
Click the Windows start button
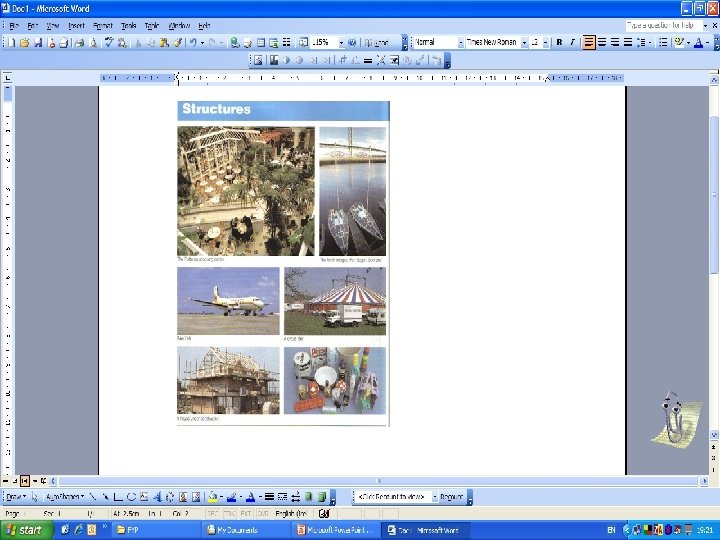pyautogui.click(x=26, y=530)
